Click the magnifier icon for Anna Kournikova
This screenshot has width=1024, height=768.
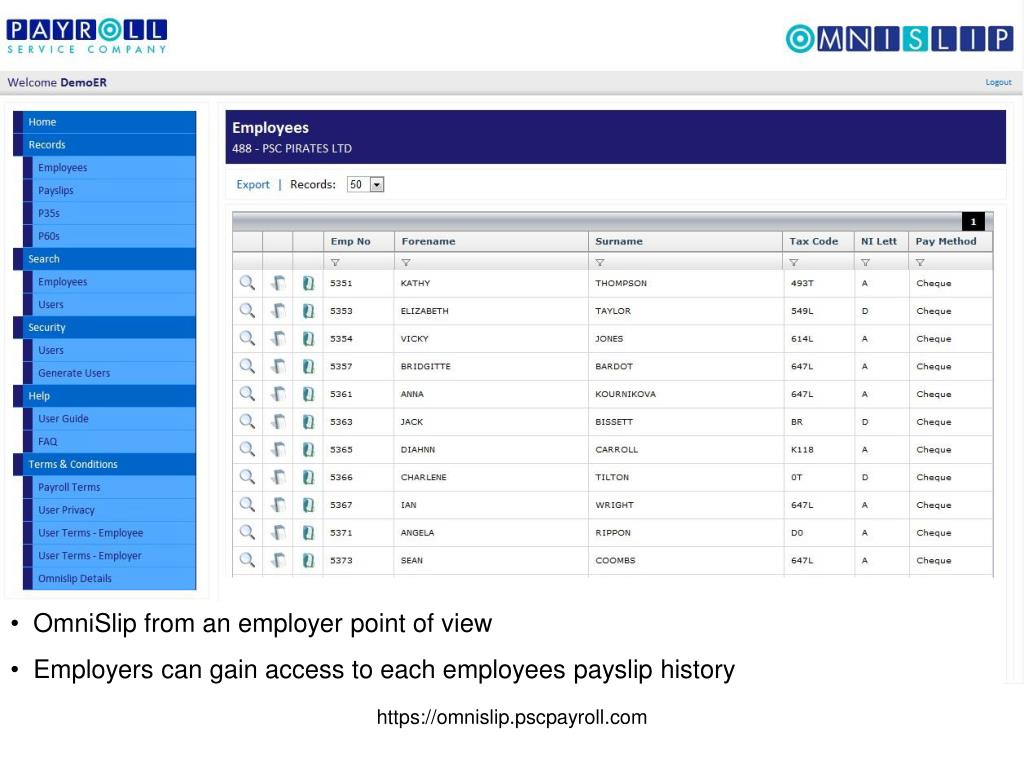click(247, 394)
